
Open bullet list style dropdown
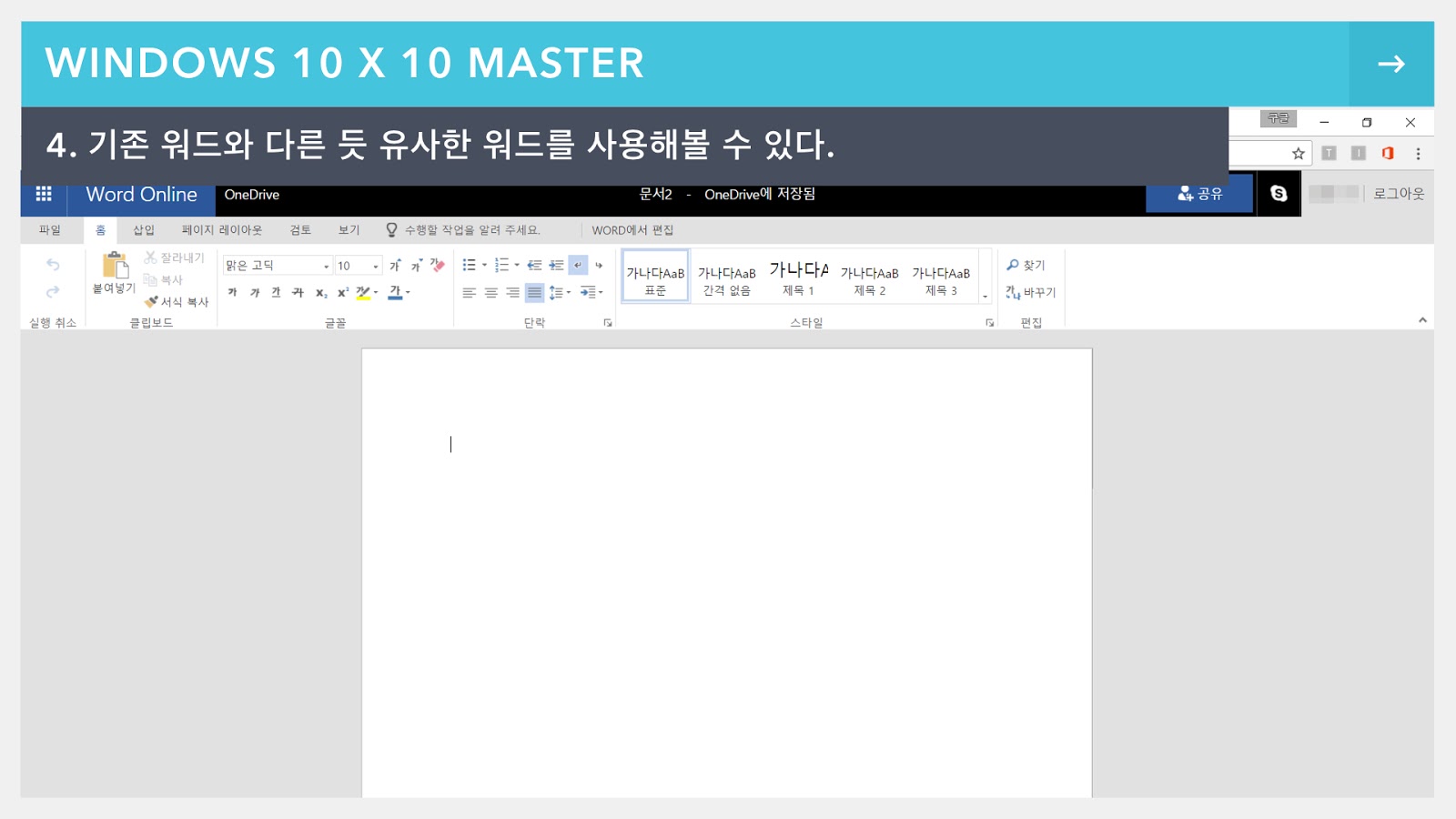pyautogui.click(x=484, y=266)
